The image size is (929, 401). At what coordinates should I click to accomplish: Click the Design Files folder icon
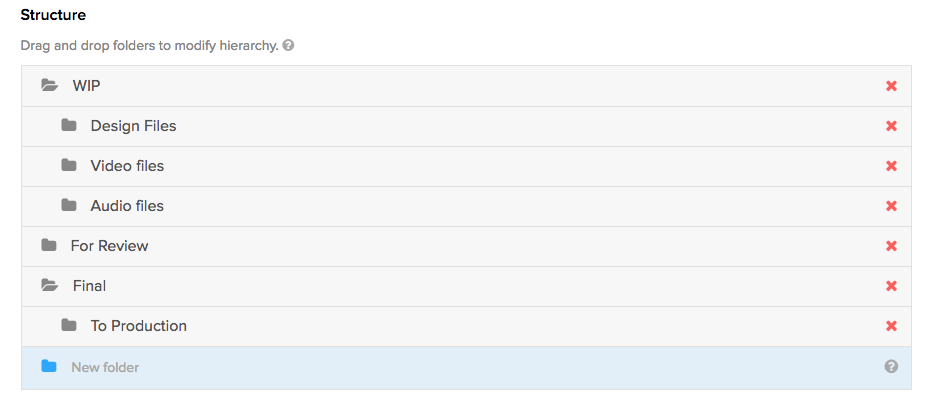click(x=69, y=126)
